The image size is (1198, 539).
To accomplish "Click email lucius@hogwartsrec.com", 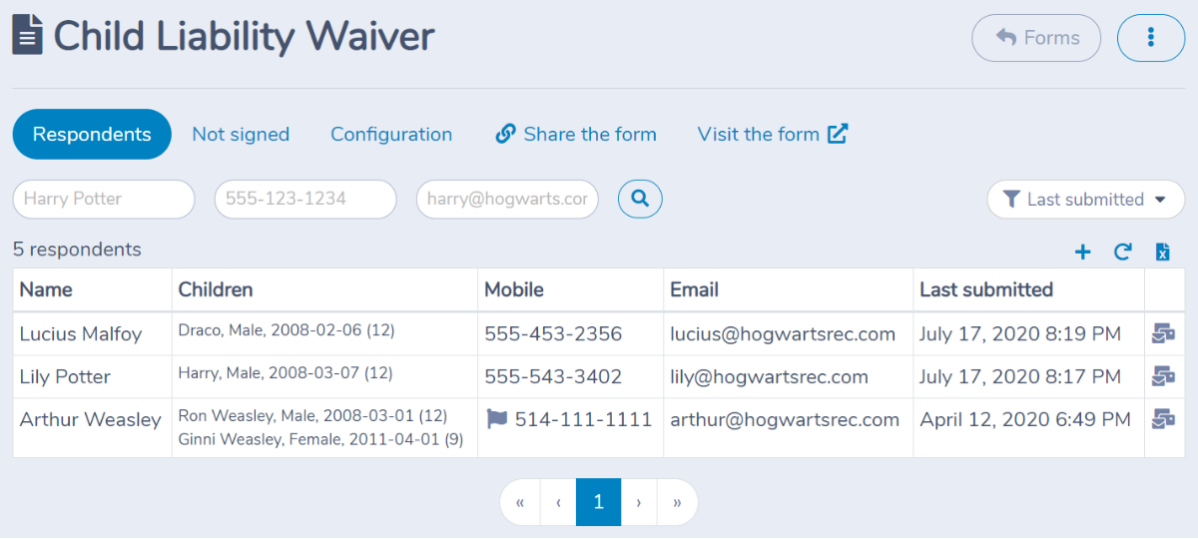I will coord(782,334).
